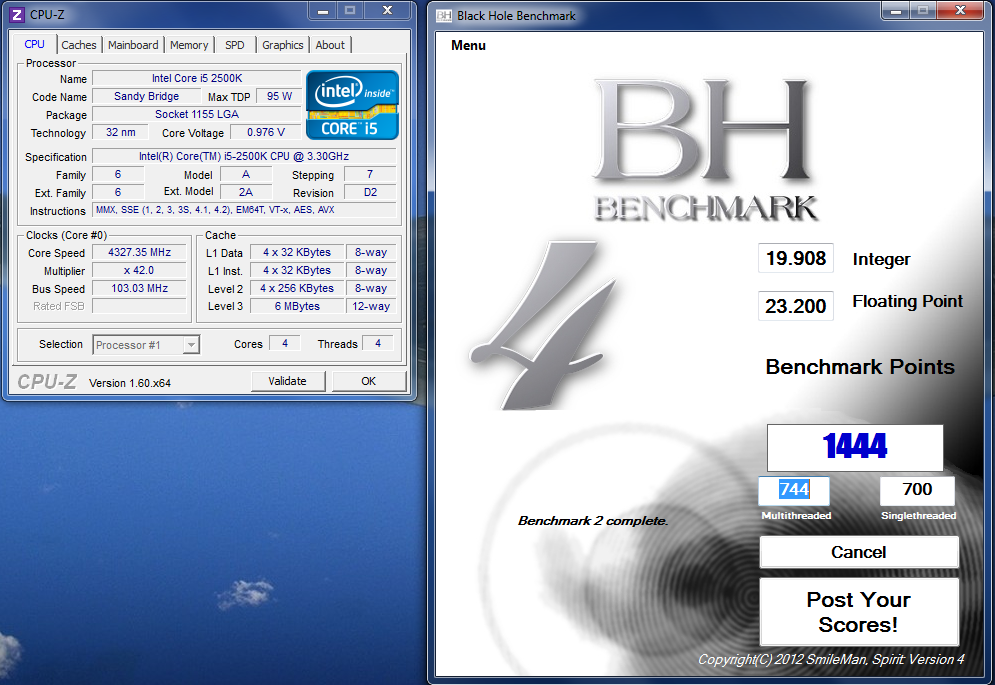Viewport: 995px width, 685px height.
Task: Click the Intel Core i5 logo badge
Action: [352, 105]
